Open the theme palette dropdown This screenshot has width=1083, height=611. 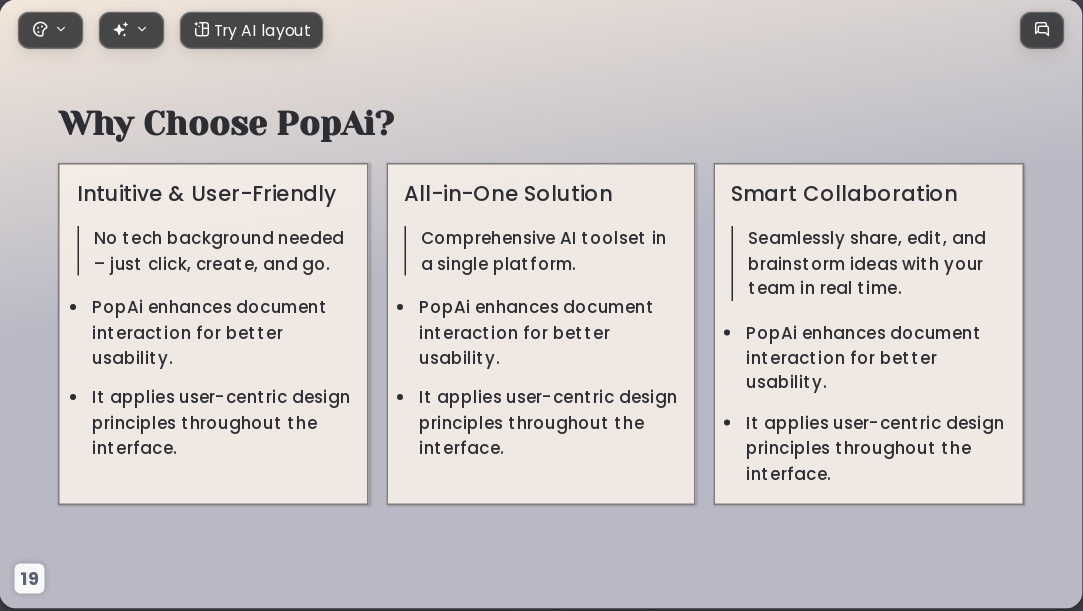(x=50, y=30)
